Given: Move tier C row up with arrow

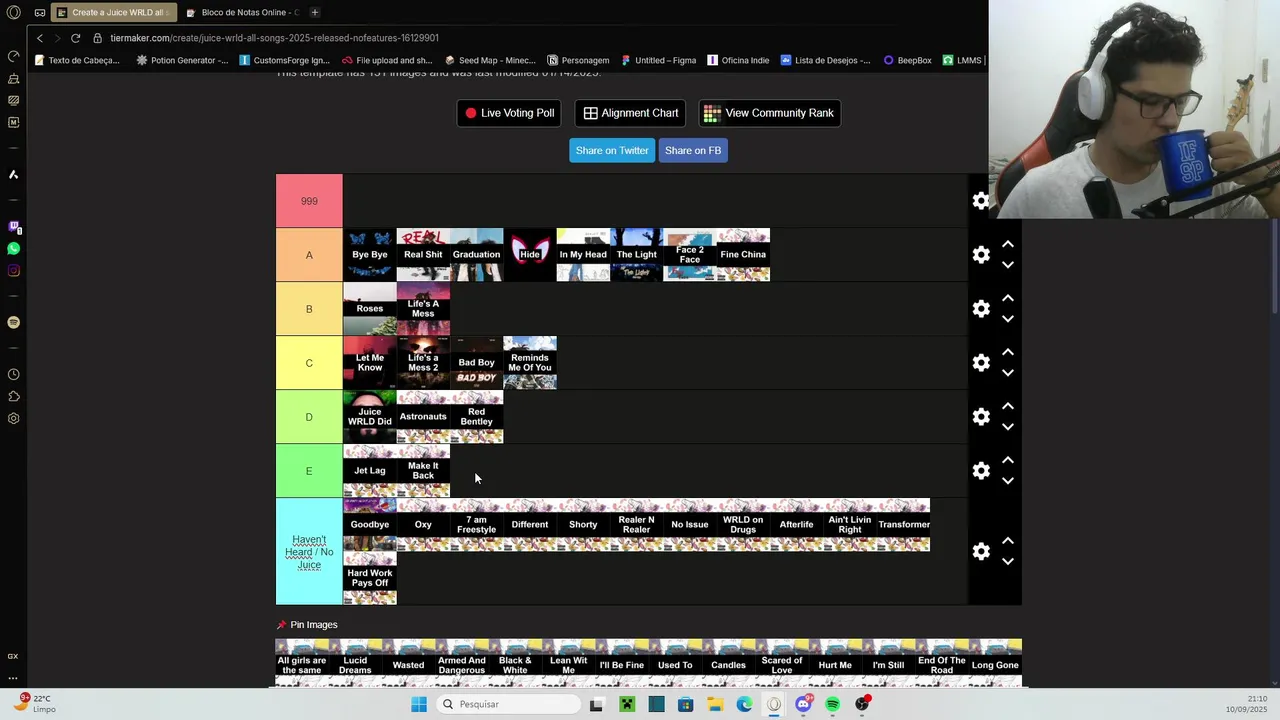Looking at the screenshot, I should (1008, 352).
